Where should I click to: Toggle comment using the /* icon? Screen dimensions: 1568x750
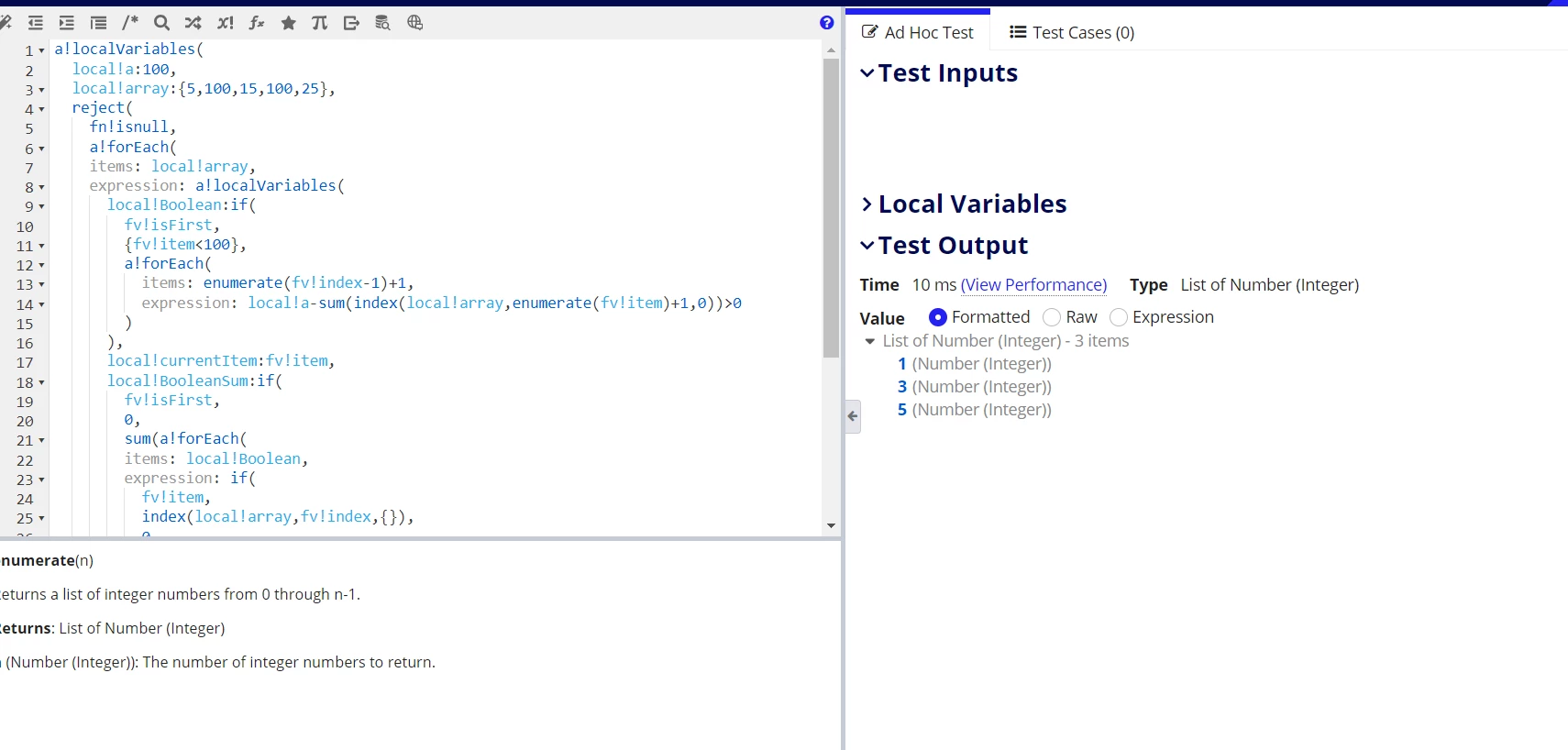coord(130,23)
